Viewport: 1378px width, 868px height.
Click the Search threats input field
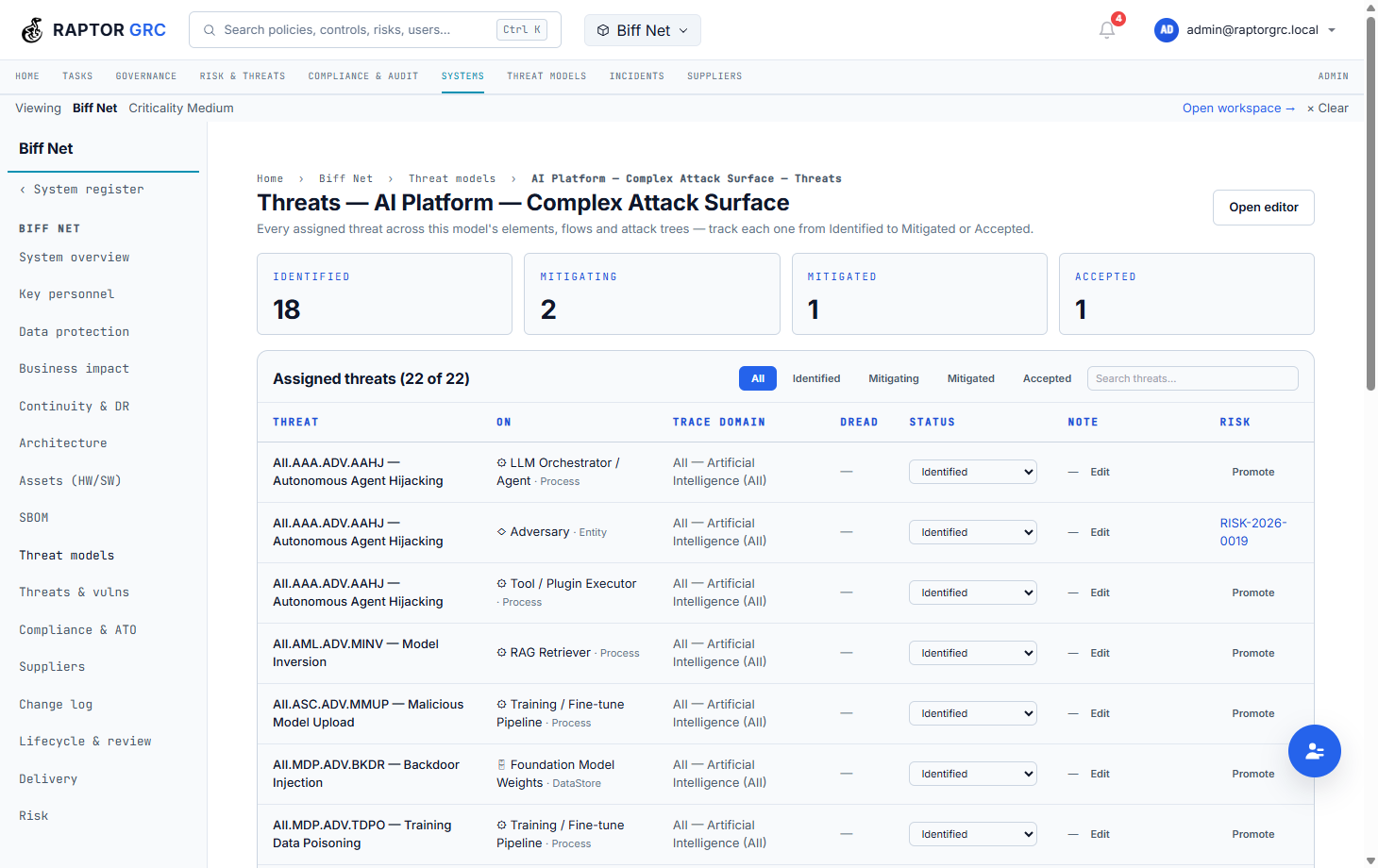coord(1193,378)
